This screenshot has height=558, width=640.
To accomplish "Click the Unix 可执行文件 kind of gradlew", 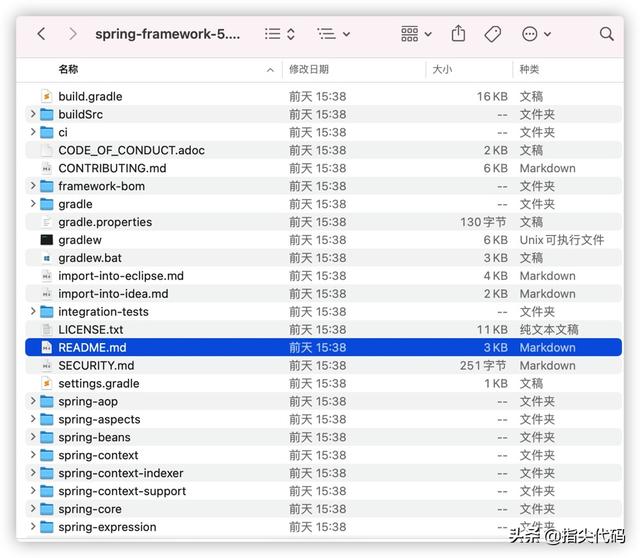I will (x=562, y=240).
